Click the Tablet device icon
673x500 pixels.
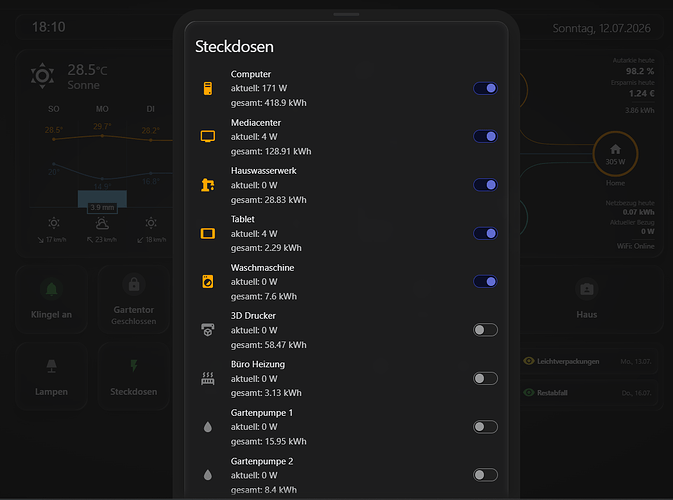(208, 233)
